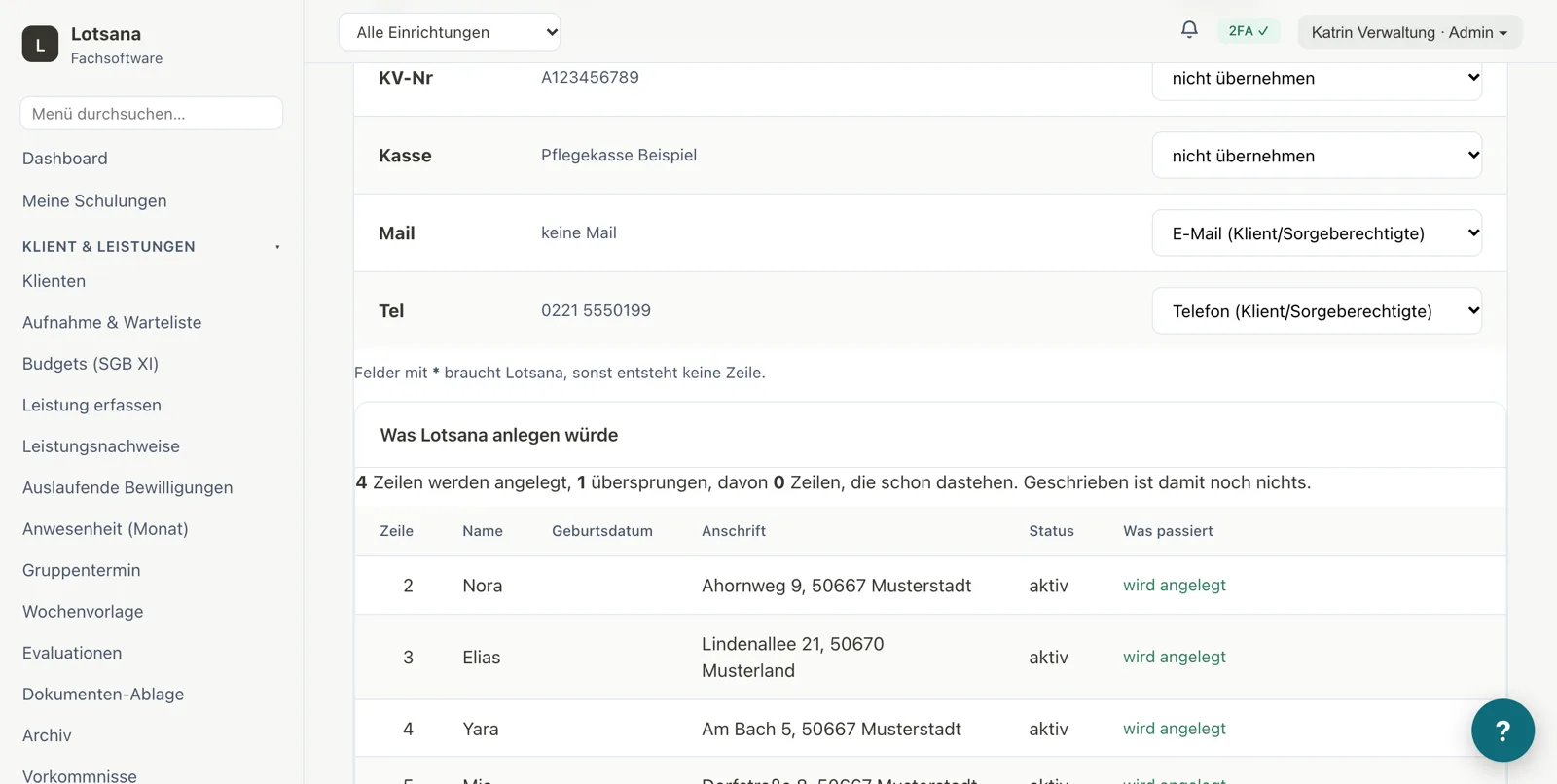Open the help question mark button
This screenshot has width=1557, height=784.
click(1503, 731)
